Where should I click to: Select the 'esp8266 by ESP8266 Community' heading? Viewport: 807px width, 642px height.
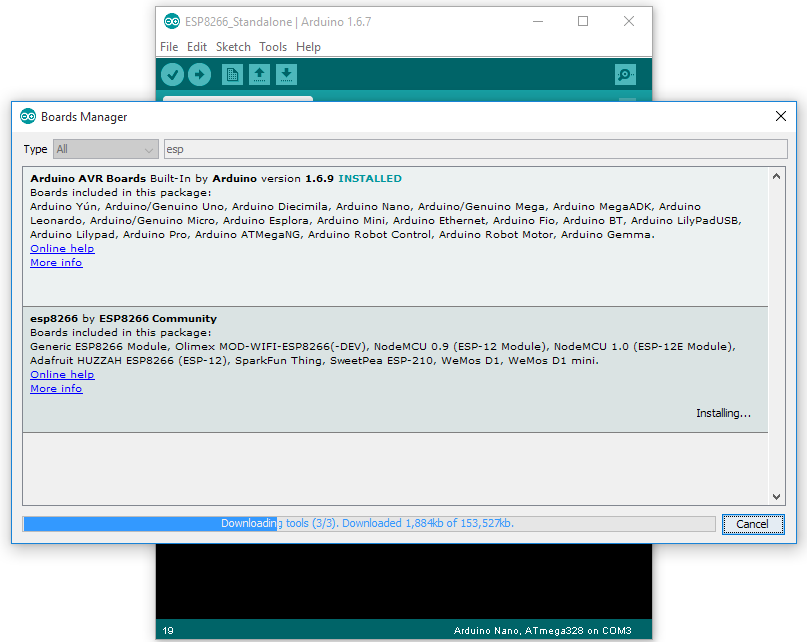click(124, 319)
